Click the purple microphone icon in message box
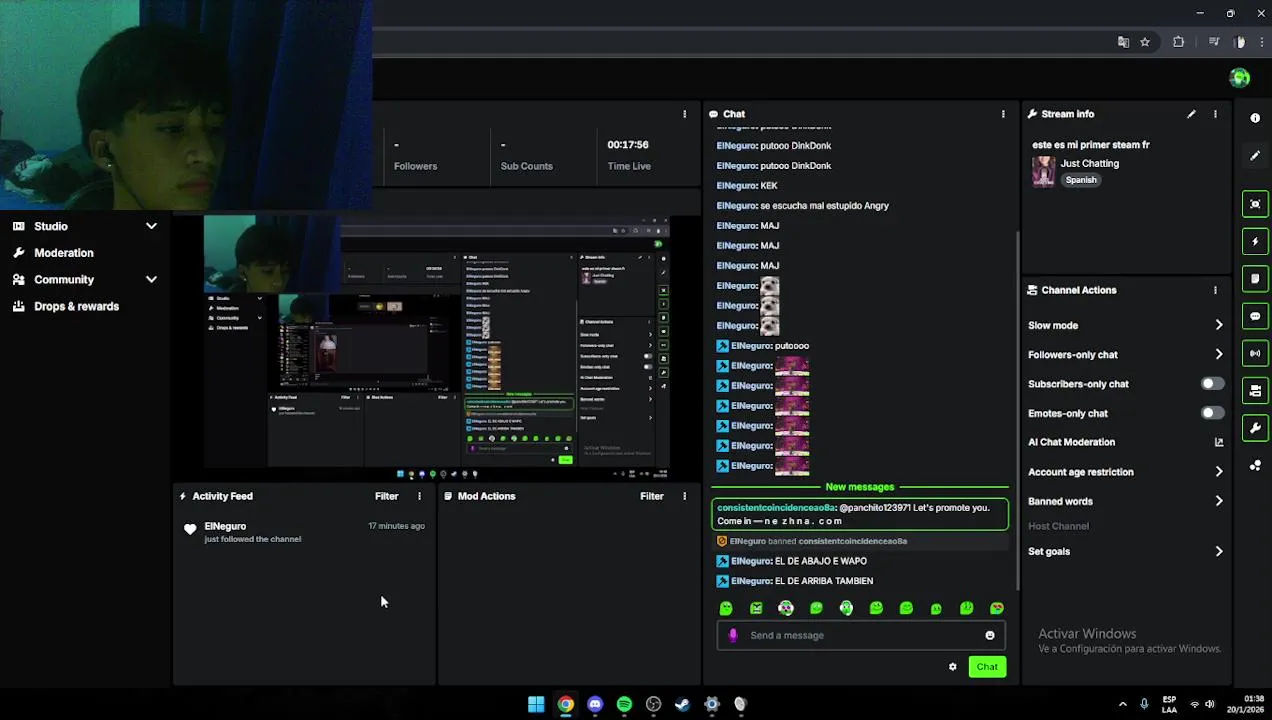This screenshot has width=1272, height=720. tap(733, 635)
